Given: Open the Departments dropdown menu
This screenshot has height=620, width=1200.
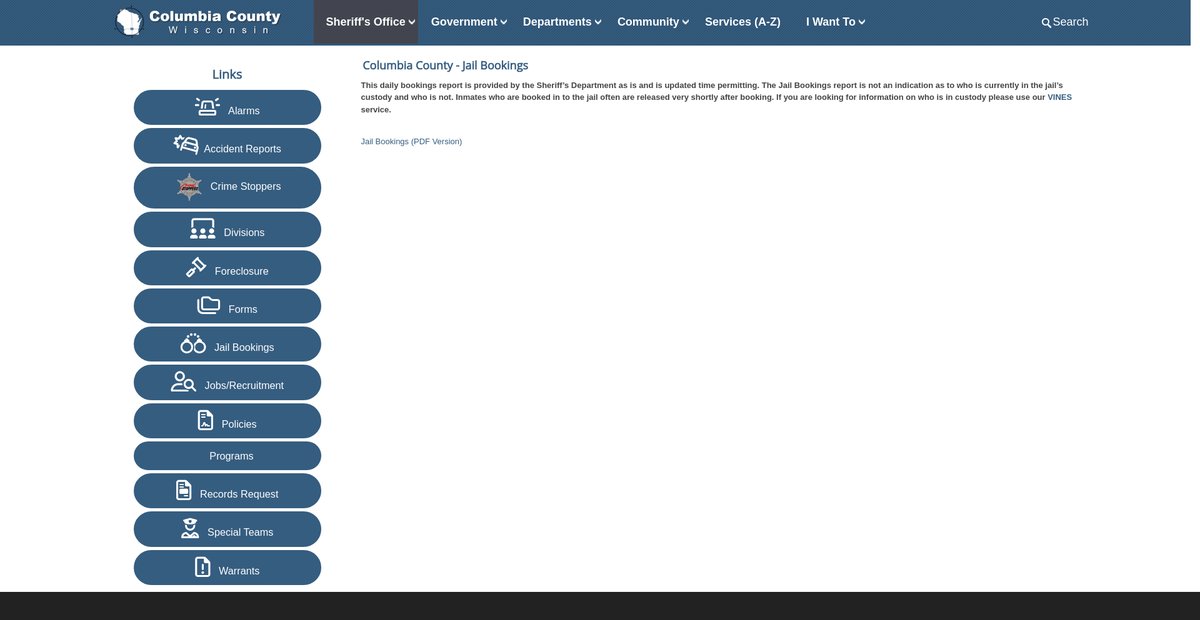Looking at the screenshot, I should (561, 22).
